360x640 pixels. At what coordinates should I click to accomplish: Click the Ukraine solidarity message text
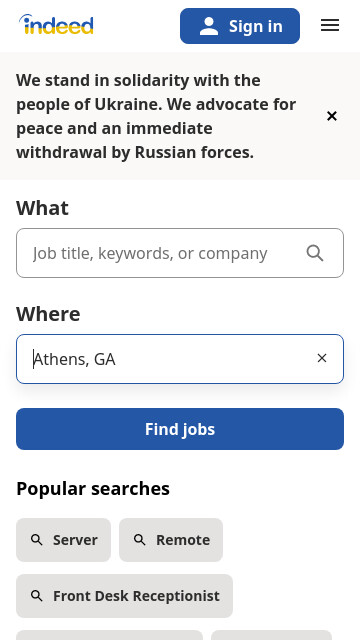pyautogui.click(x=156, y=116)
